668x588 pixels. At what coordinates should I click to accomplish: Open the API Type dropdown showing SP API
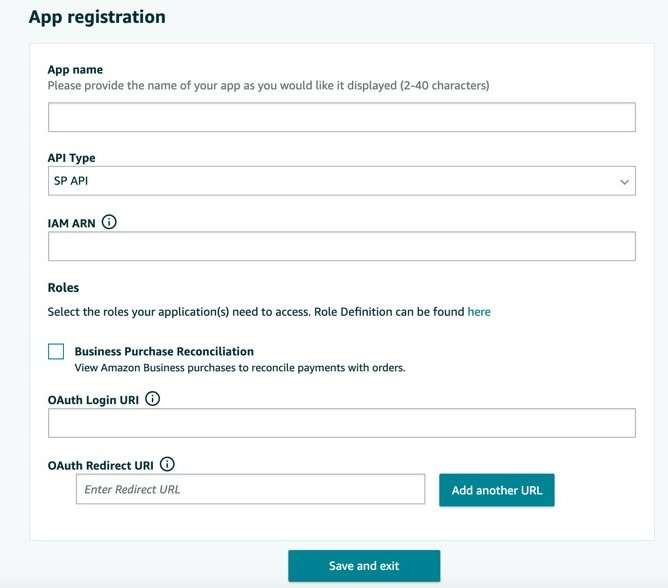330,181
